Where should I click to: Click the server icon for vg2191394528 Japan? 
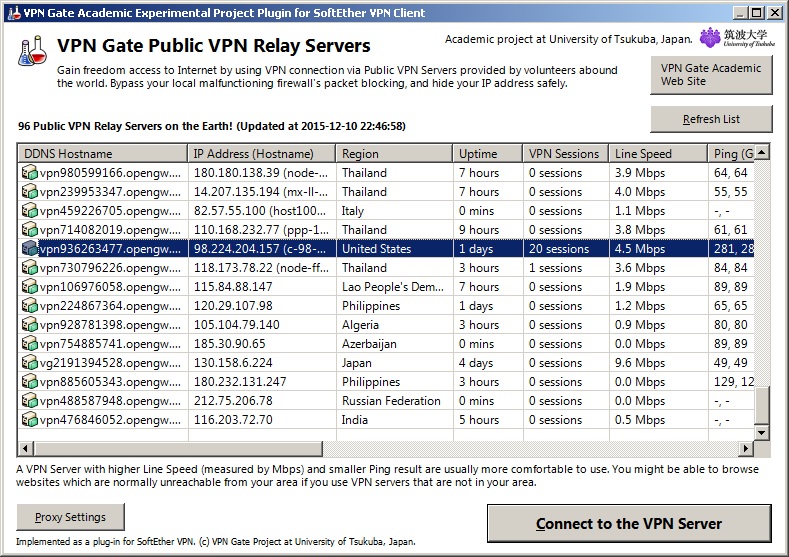pos(30,363)
